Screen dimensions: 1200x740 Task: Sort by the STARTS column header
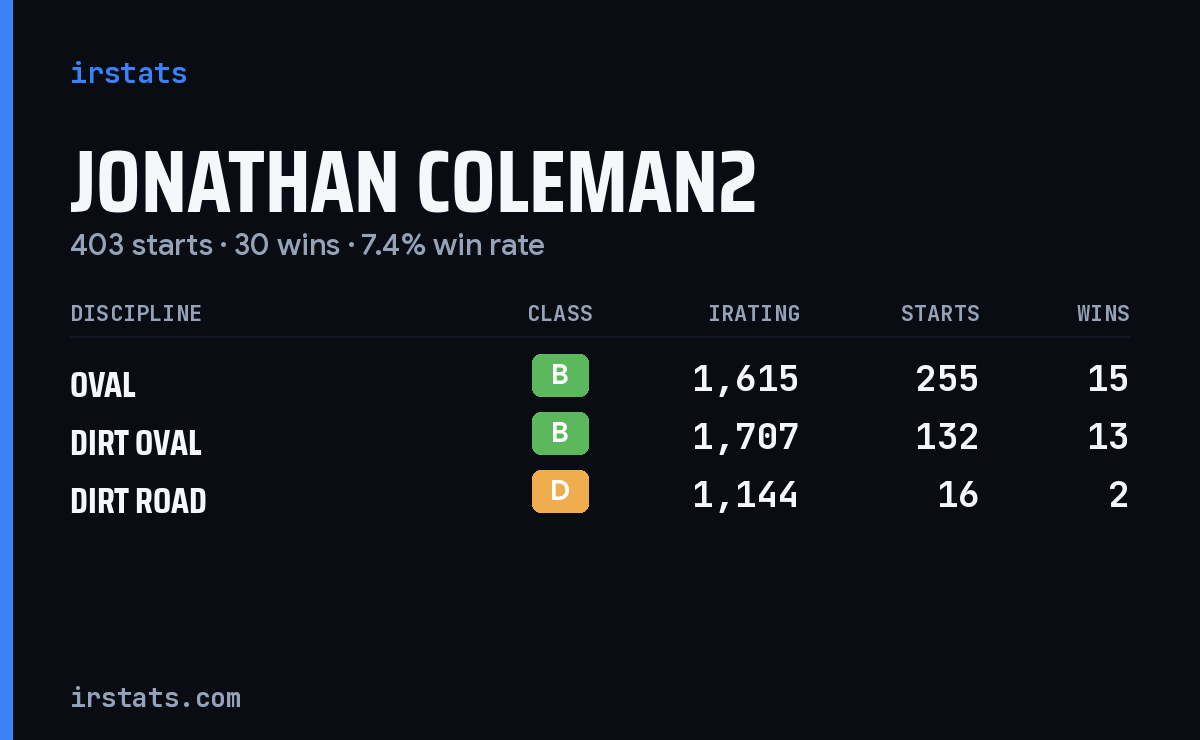[x=940, y=314]
